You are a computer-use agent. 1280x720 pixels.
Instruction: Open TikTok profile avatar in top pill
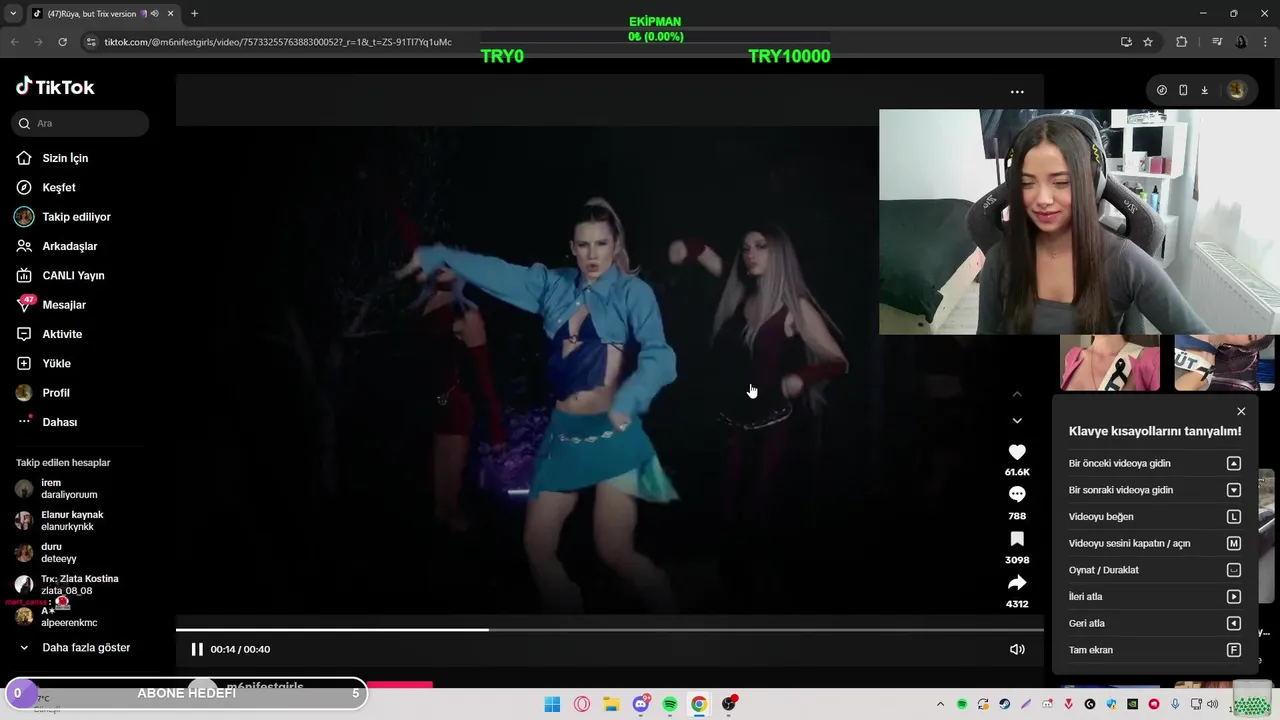[1237, 90]
